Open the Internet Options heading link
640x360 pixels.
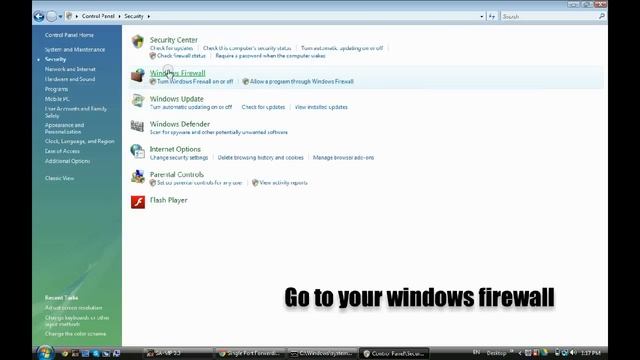[x=175, y=149]
